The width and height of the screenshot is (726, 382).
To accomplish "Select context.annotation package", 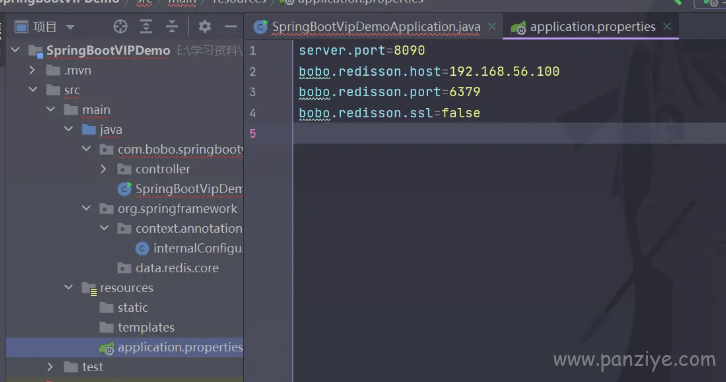I will (188, 228).
